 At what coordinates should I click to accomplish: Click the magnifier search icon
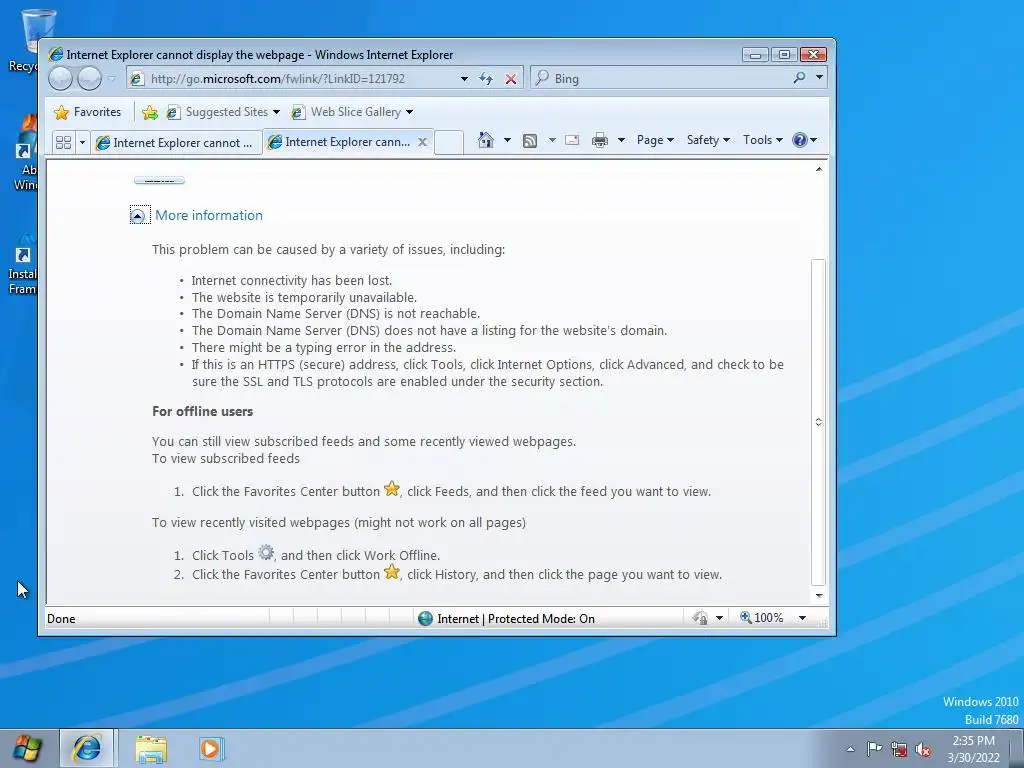coord(799,78)
